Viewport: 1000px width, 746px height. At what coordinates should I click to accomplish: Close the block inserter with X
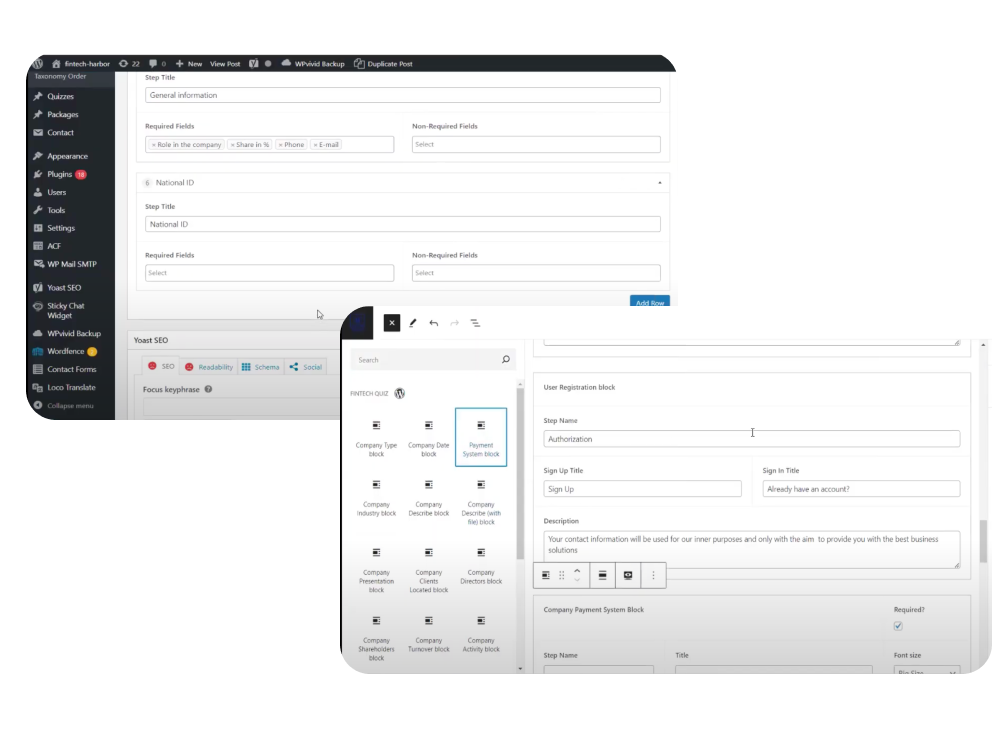[x=391, y=323]
